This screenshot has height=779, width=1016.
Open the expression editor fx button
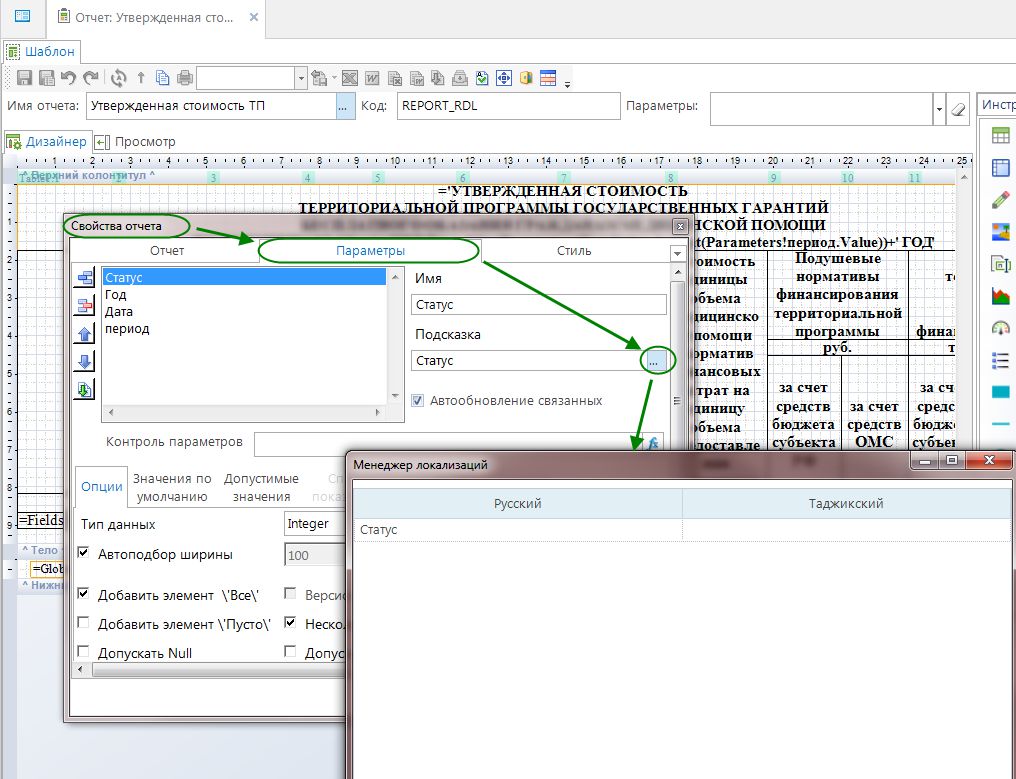point(652,443)
